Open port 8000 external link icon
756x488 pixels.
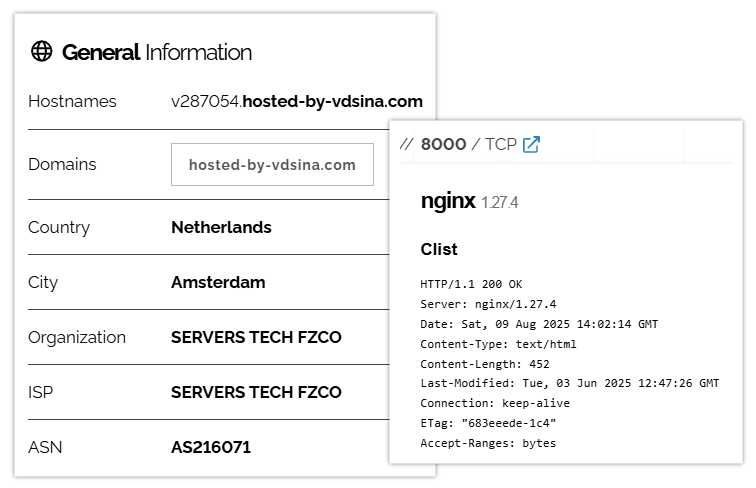pyautogui.click(x=531, y=144)
